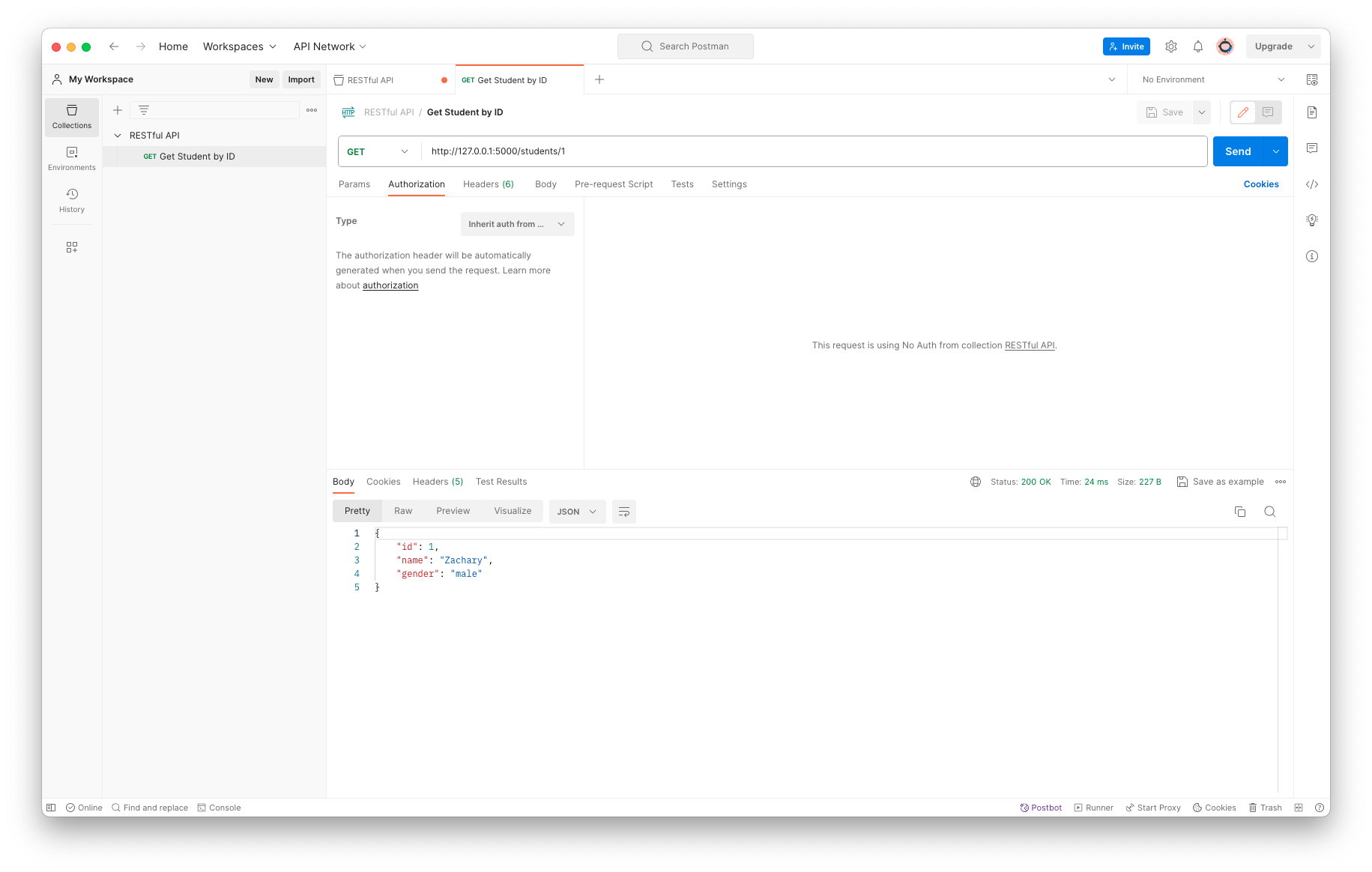Open the help icon in status bar
The image size is (1372, 872).
coord(1319,808)
